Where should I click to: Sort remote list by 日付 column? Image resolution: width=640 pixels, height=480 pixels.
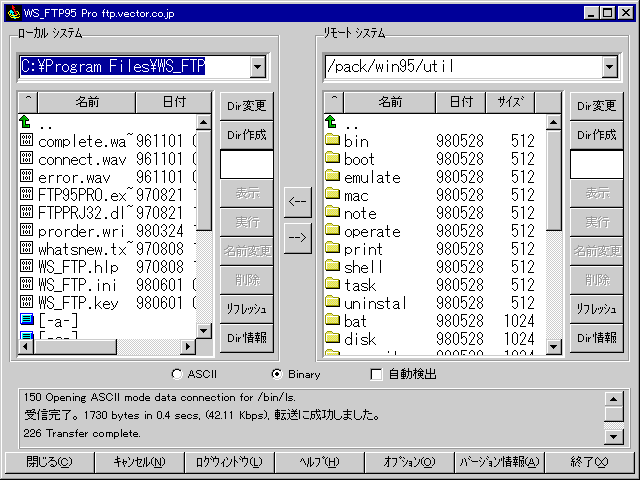pyautogui.click(x=461, y=102)
